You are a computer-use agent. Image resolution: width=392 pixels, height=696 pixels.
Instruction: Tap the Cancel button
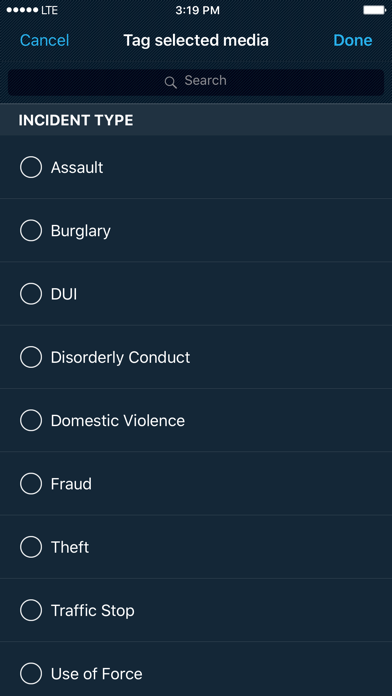pos(44,40)
